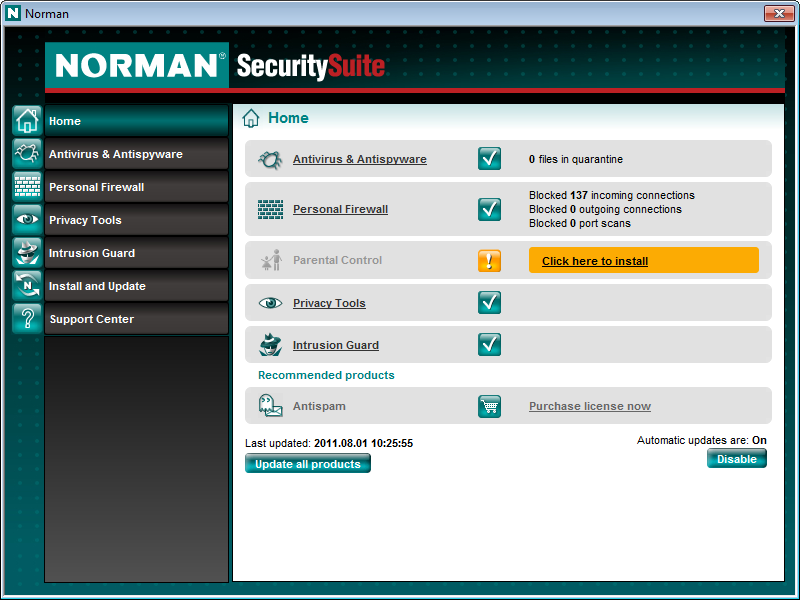Click the Personal Firewall brick wall sidebar icon
This screenshot has height=600, width=800.
point(26,187)
